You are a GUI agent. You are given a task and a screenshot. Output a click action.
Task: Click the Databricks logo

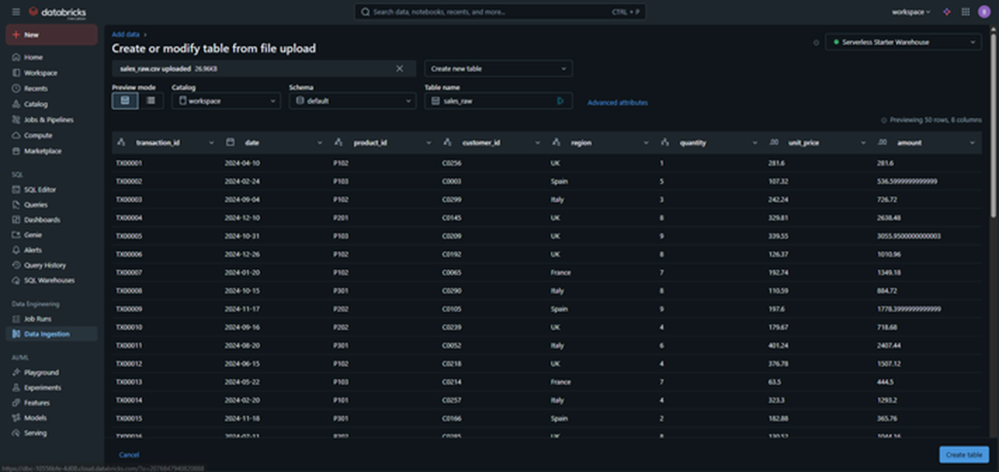57,12
